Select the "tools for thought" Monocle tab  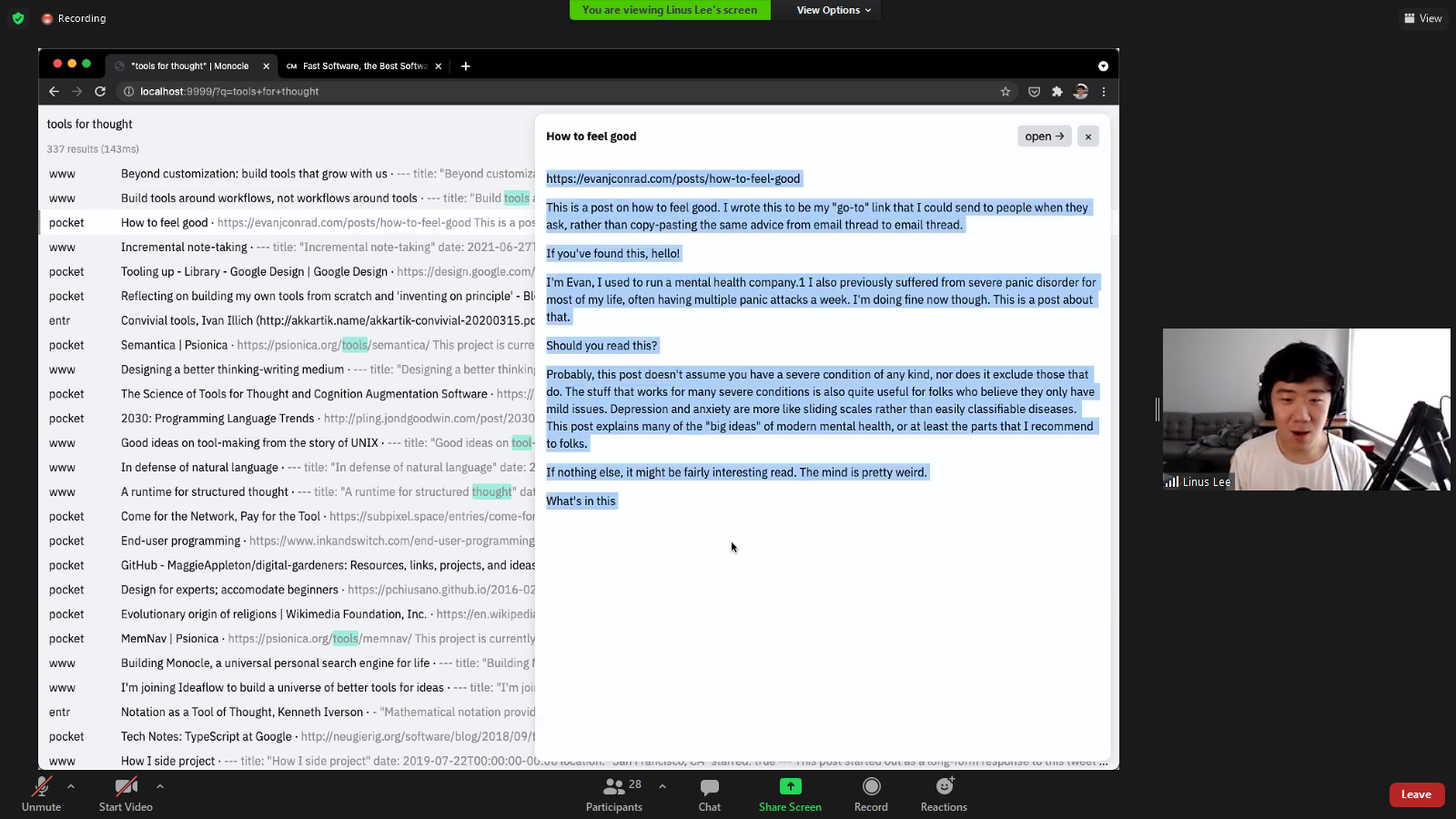coord(189,66)
